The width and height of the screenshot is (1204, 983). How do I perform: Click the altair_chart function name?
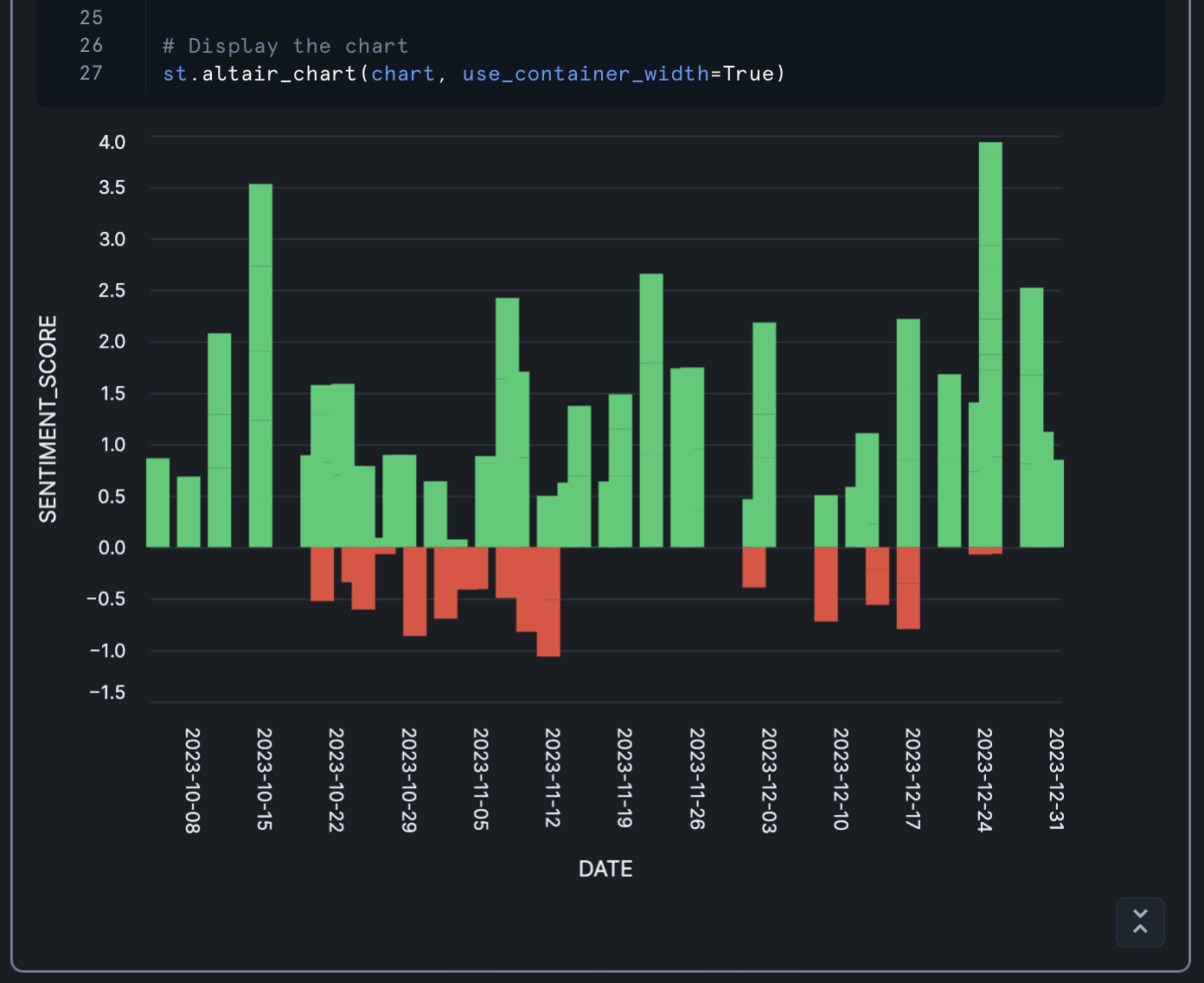pyautogui.click(x=279, y=74)
